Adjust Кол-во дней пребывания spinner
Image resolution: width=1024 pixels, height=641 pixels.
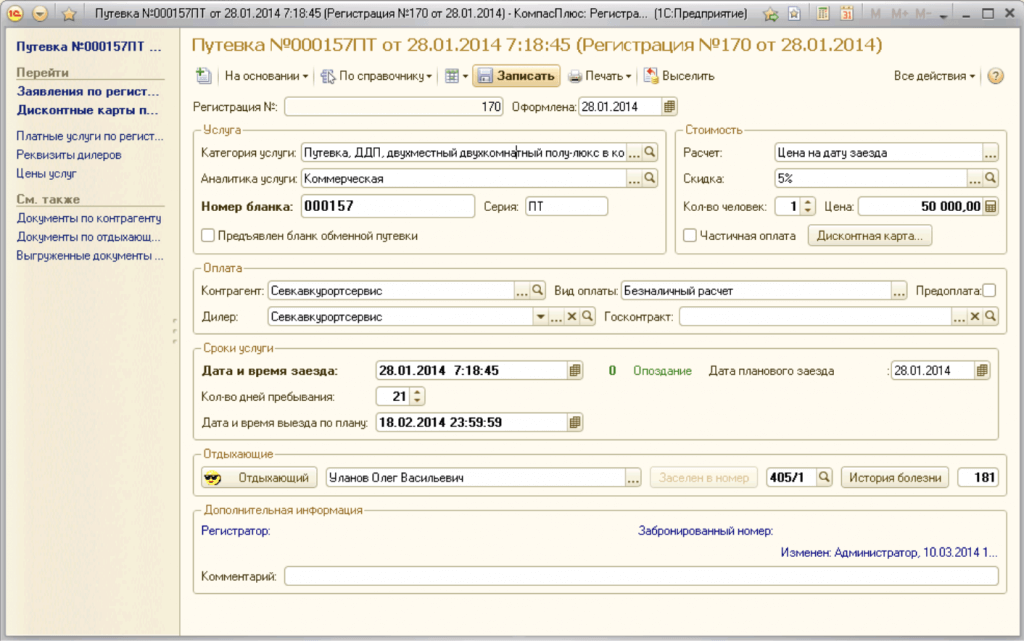tap(417, 396)
